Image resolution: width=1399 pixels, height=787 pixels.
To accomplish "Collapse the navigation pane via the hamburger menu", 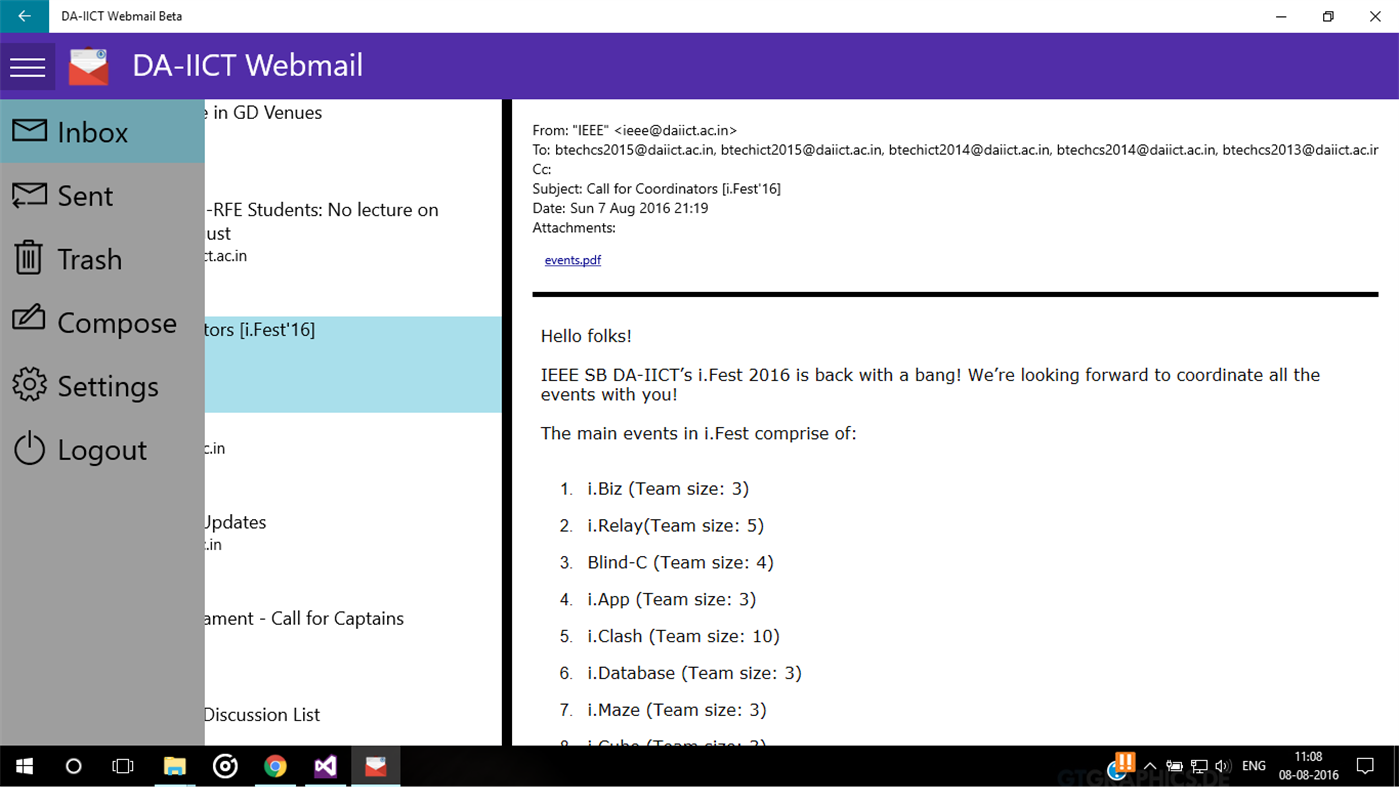I will tap(27, 66).
